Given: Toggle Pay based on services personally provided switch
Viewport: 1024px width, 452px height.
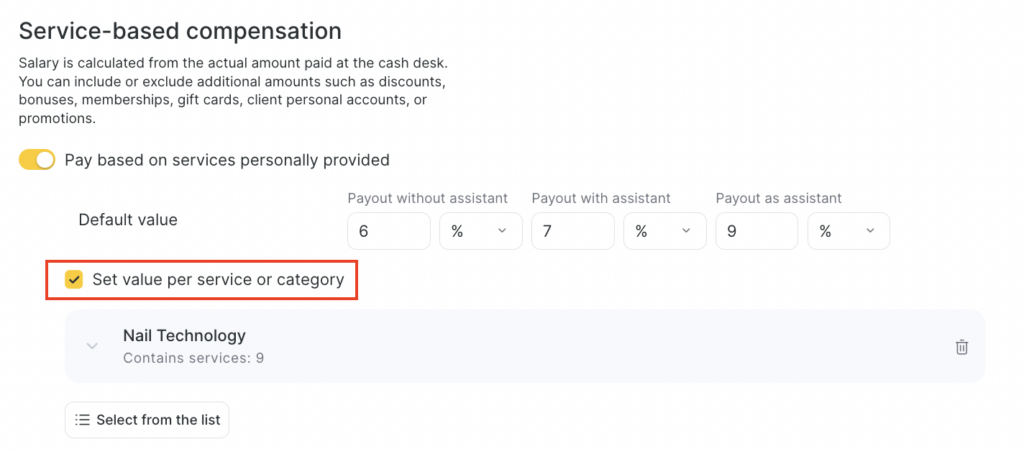Looking at the screenshot, I should [37, 160].
